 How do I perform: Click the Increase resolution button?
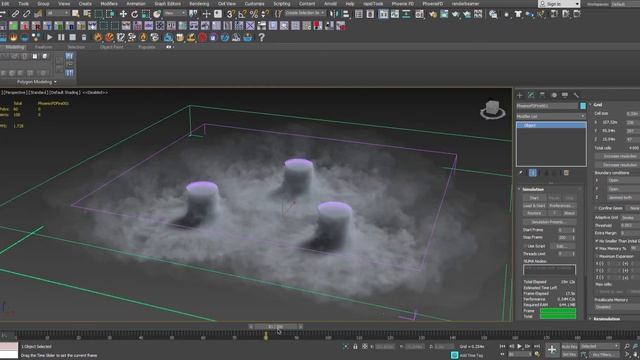click(618, 156)
